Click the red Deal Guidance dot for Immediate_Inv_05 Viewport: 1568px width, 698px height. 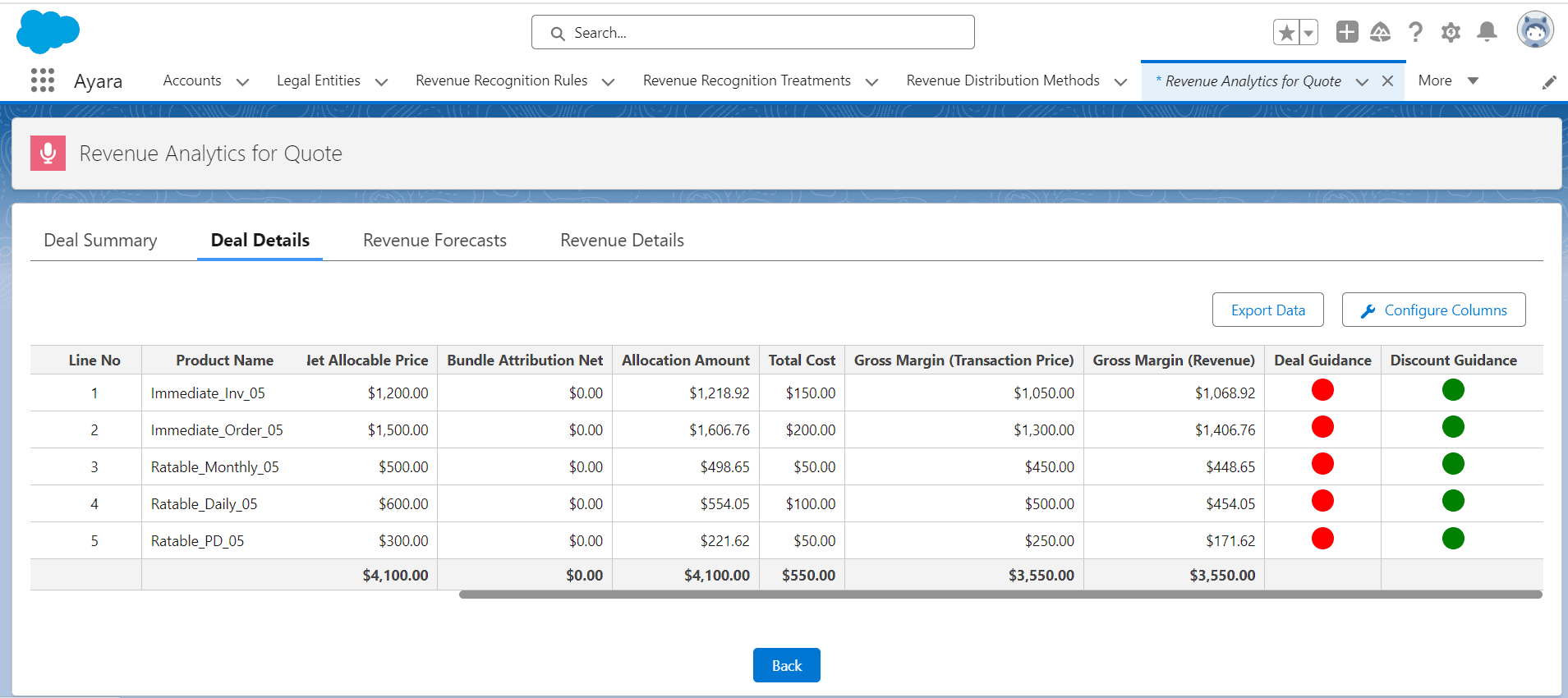pyautogui.click(x=1322, y=390)
